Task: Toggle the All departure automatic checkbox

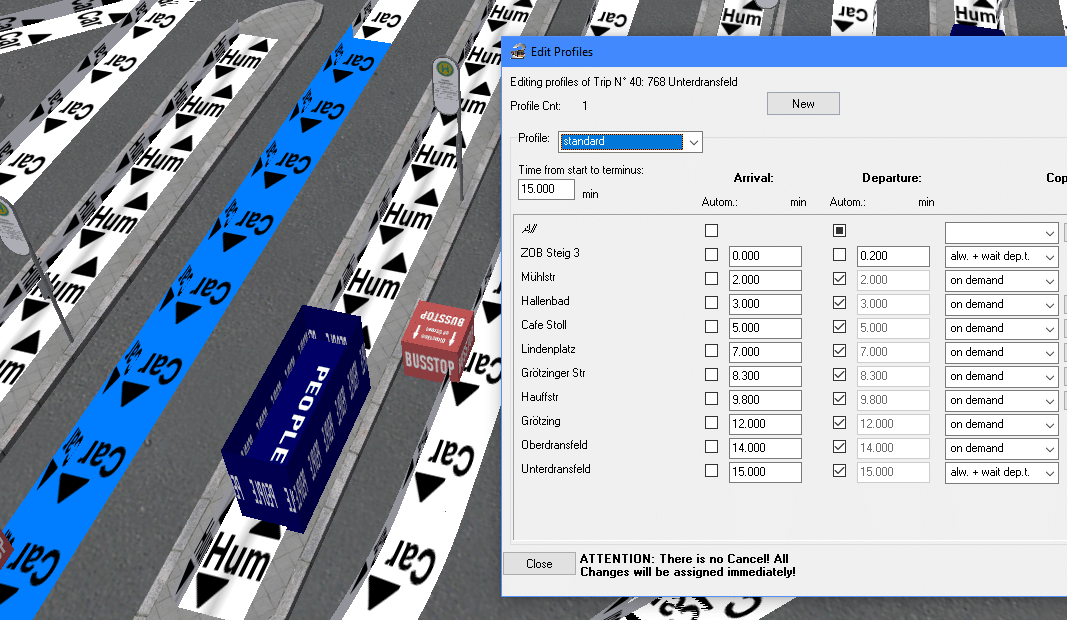Action: pyautogui.click(x=839, y=231)
